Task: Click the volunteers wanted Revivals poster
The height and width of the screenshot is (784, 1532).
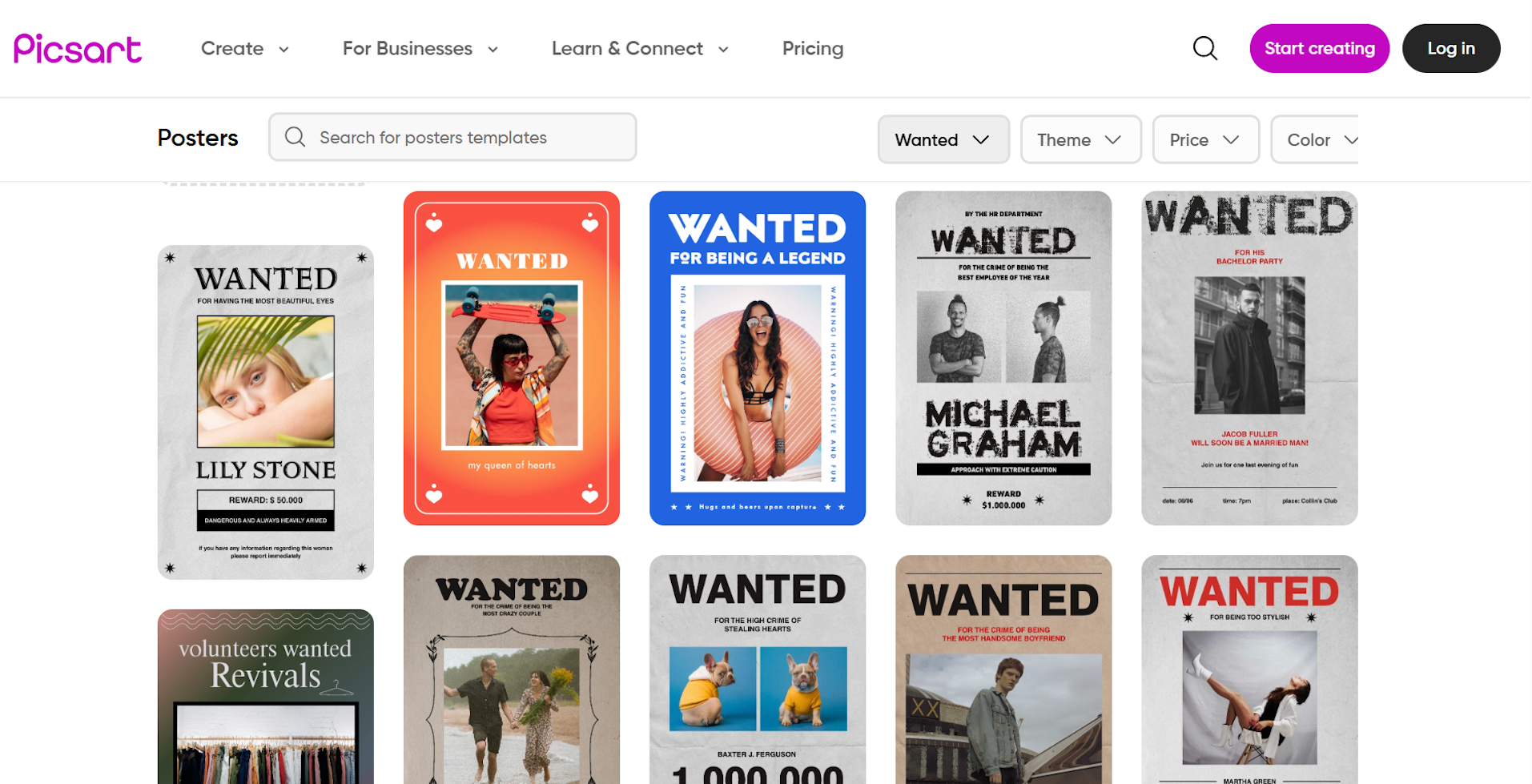Action: coord(265,696)
